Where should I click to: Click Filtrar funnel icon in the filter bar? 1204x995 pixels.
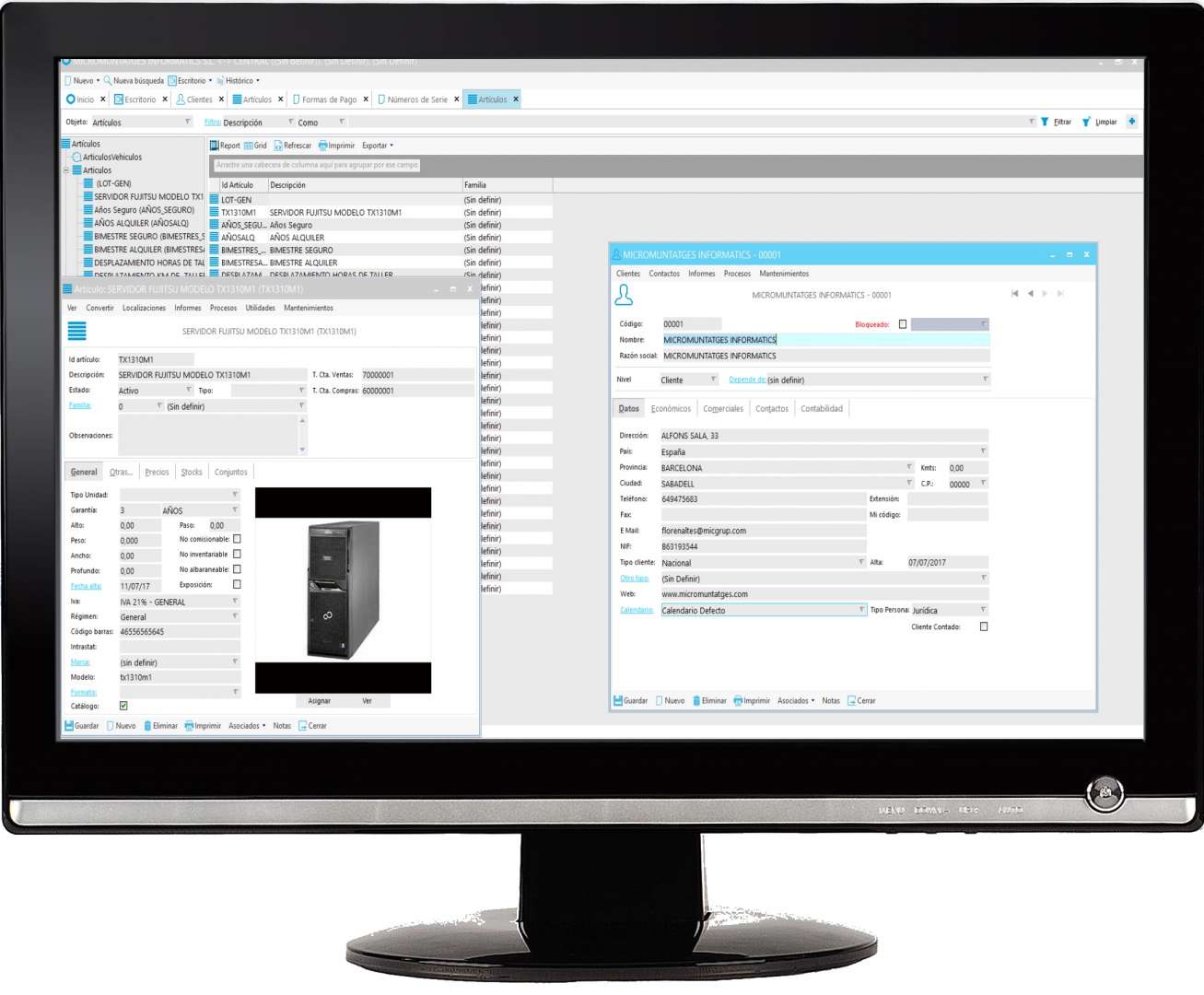(1045, 122)
